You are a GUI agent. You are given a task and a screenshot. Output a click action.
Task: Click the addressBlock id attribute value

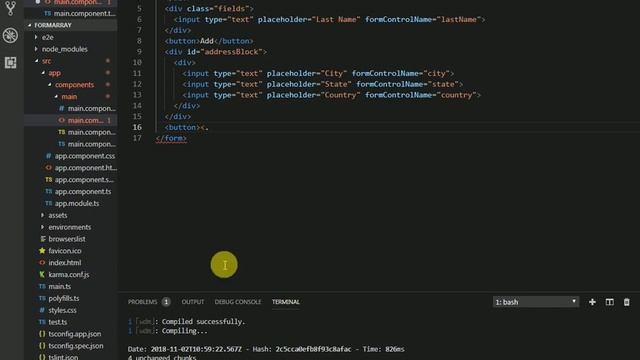(232, 52)
